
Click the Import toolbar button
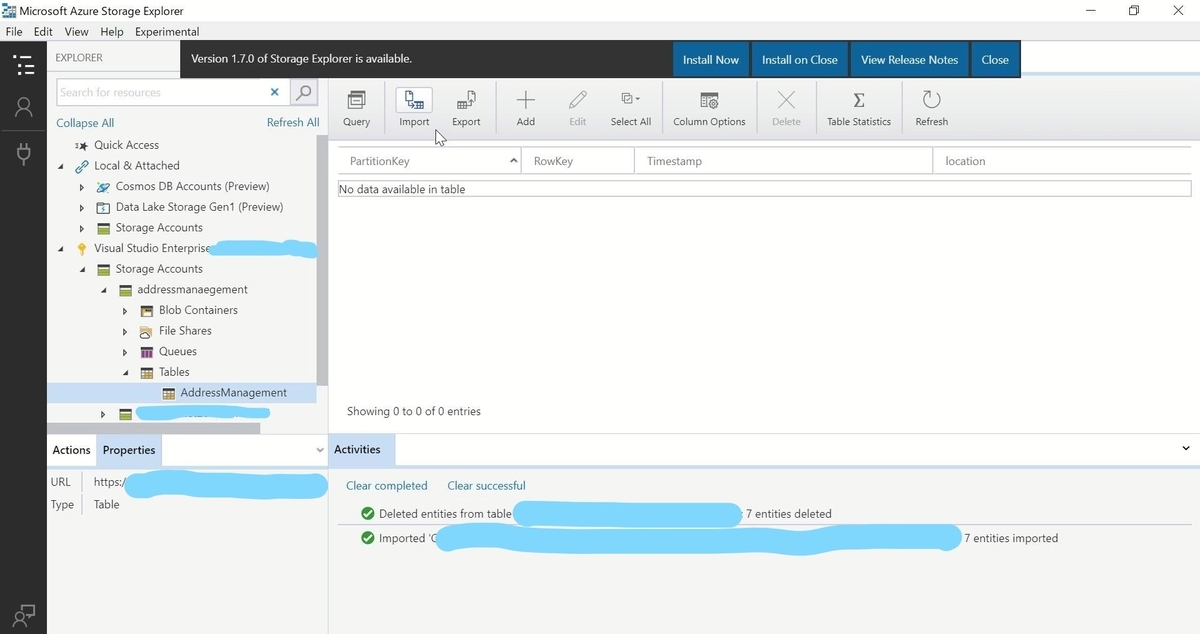414,109
